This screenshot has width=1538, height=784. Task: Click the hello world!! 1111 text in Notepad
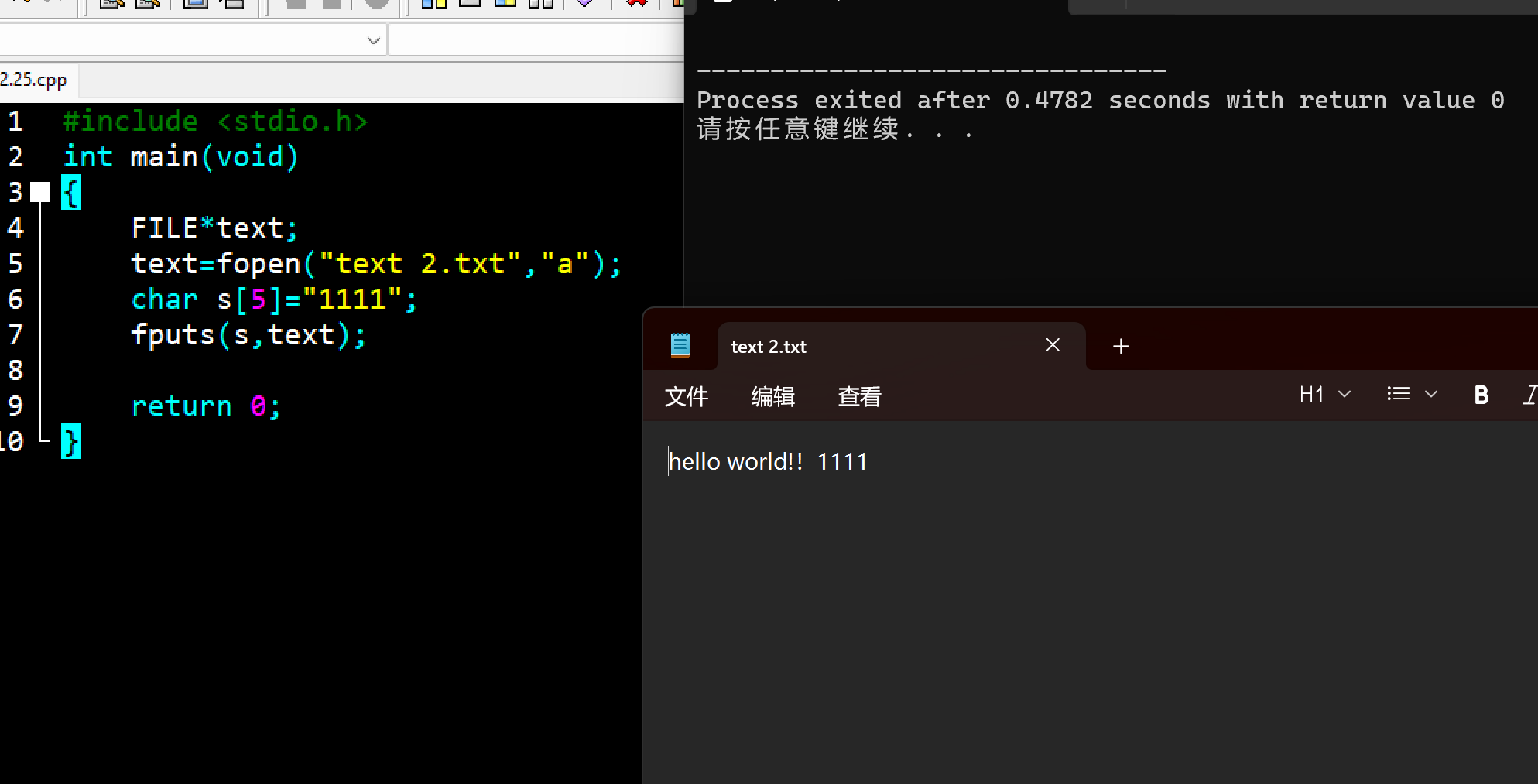768,462
